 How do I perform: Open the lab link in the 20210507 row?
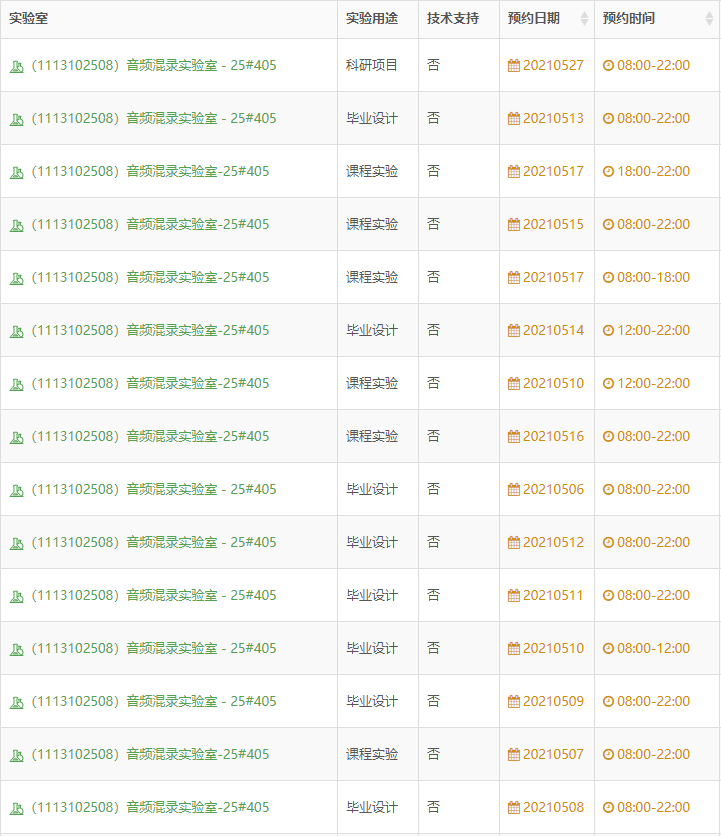tap(150, 754)
